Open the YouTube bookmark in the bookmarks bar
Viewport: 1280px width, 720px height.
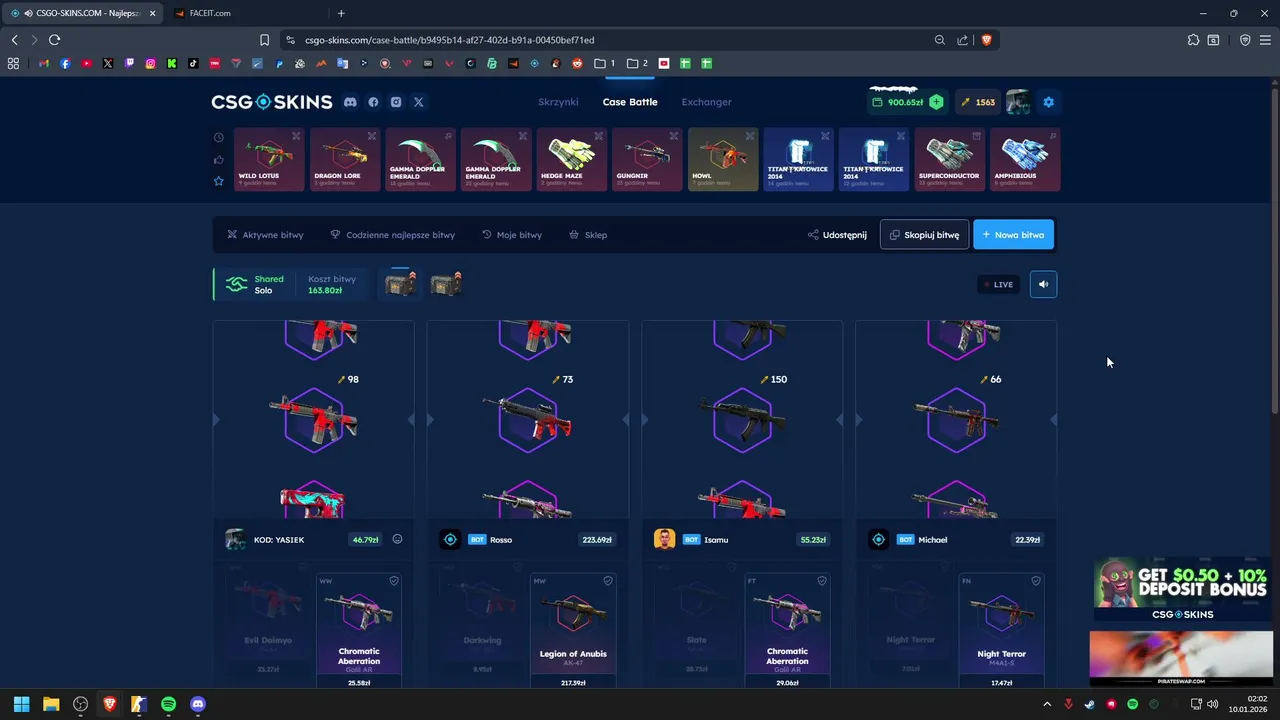coord(87,63)
